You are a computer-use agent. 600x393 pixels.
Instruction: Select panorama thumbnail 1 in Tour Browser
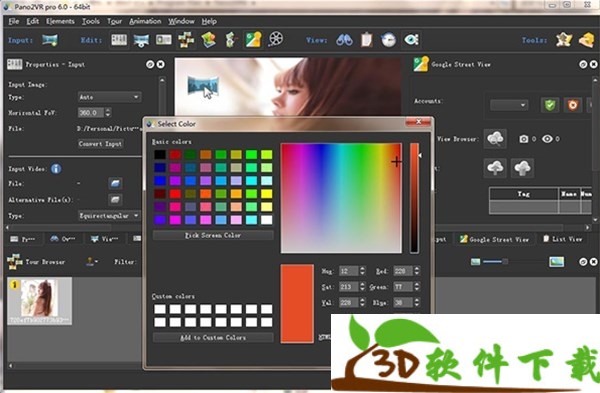coord(39,301)
